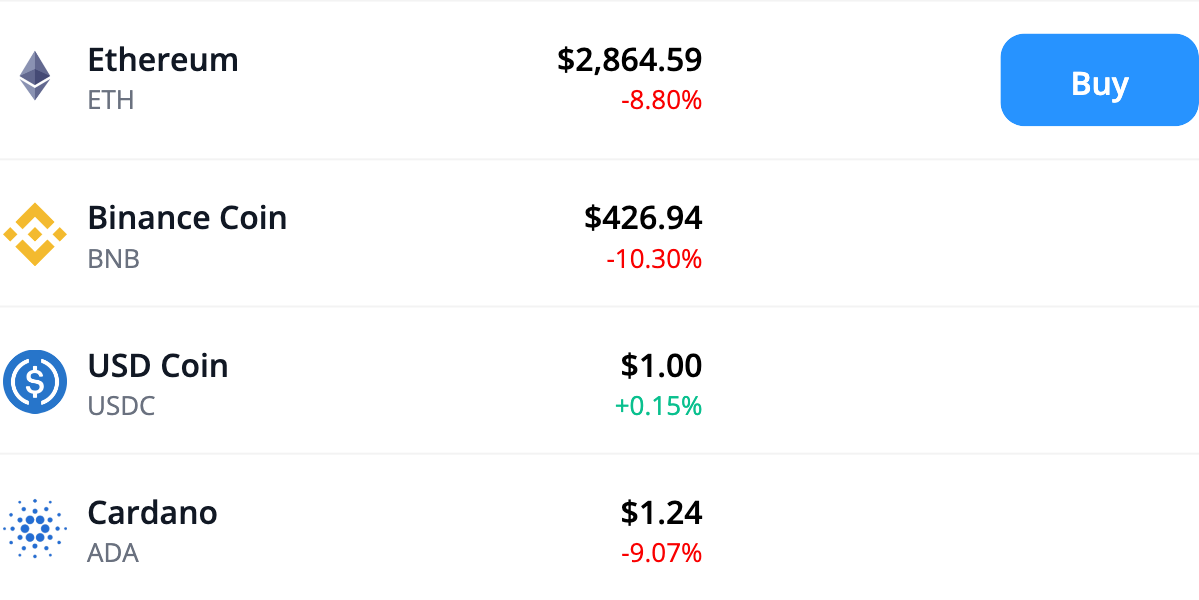Viewport: 1199px width, 600px height.
Task: Click the USD Coin blue dollar icon
Action: pyautogui.click(x=36, y=381)
